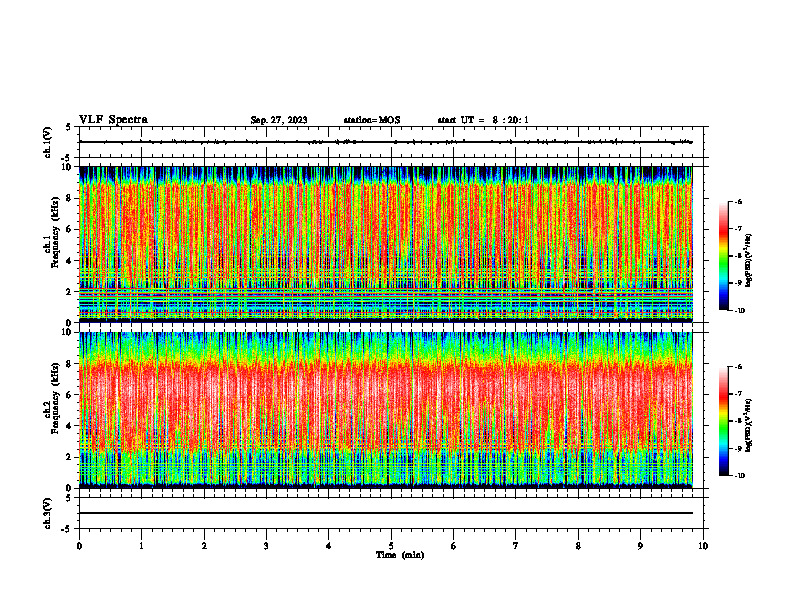Image resolution: width=792 pixels, height=612 pixels.
Task: Click the "Time (min)" x-axis label
Action: (400, 555)
